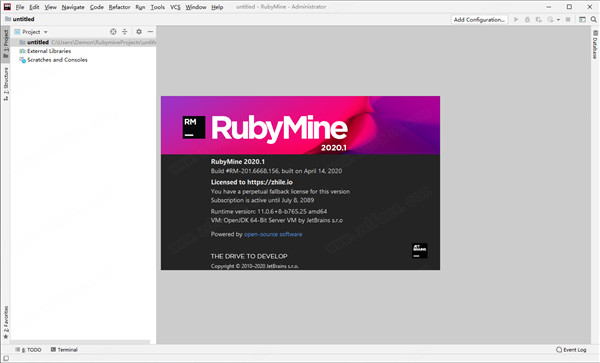Open Project panel settings gear

(x=139, y=32)
